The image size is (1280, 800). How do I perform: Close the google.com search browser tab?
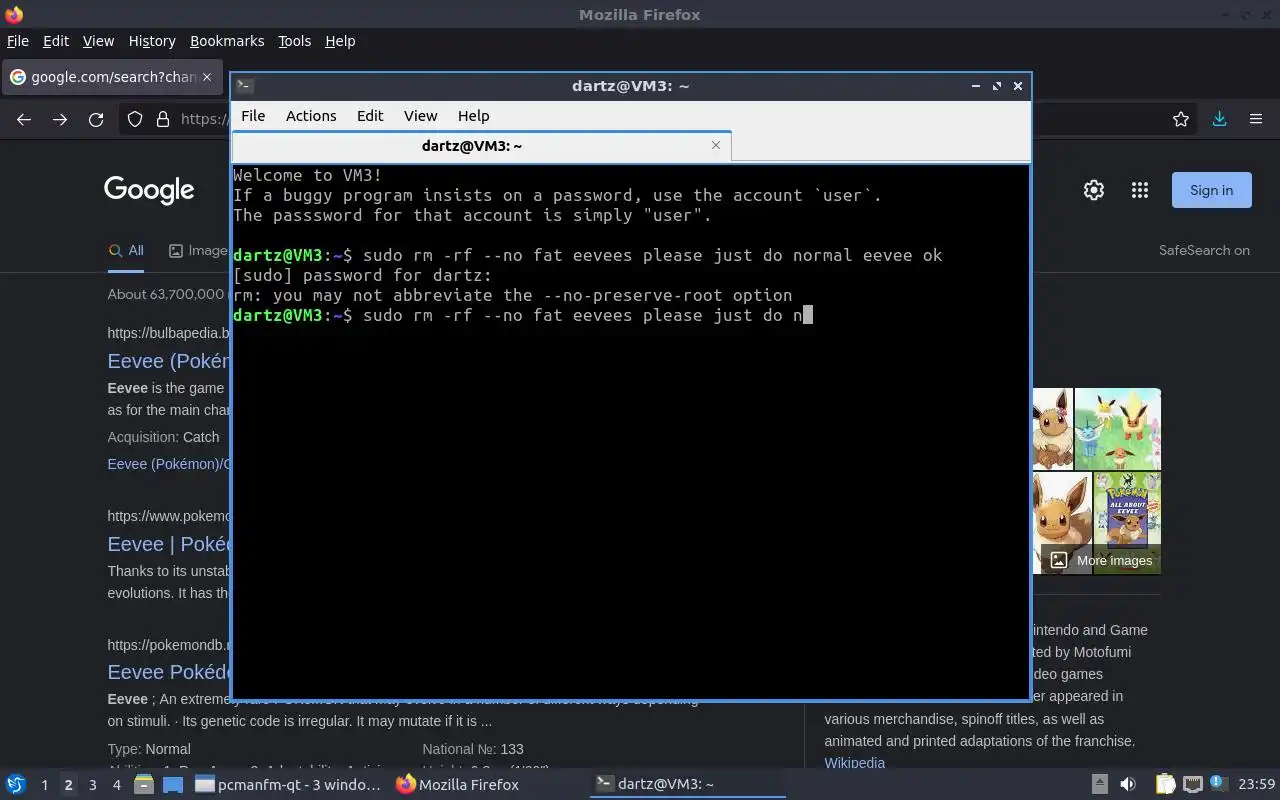pyautogui.click(x=207, y=77)
